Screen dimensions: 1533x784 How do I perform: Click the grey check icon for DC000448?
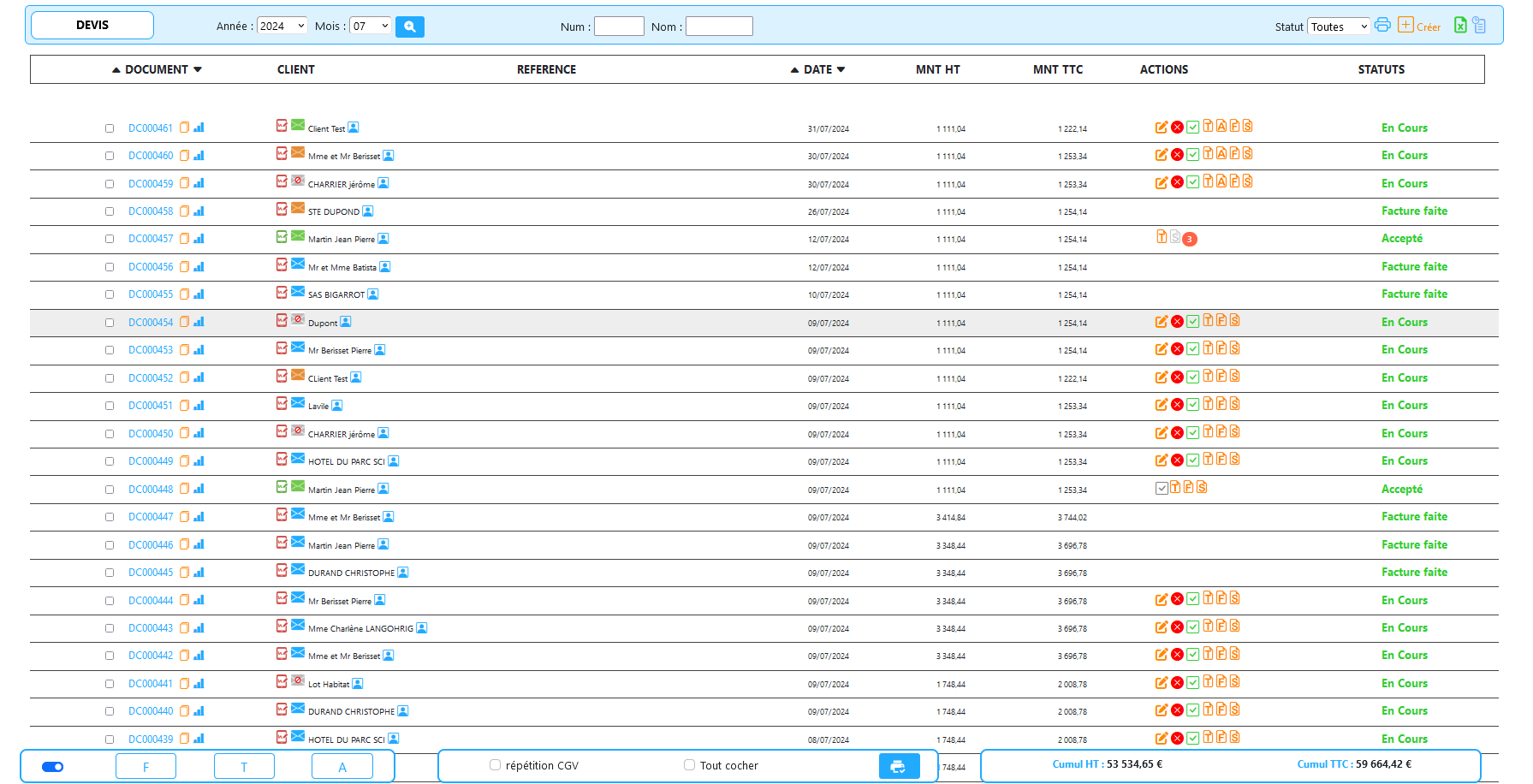click(x=1162, y=489)
